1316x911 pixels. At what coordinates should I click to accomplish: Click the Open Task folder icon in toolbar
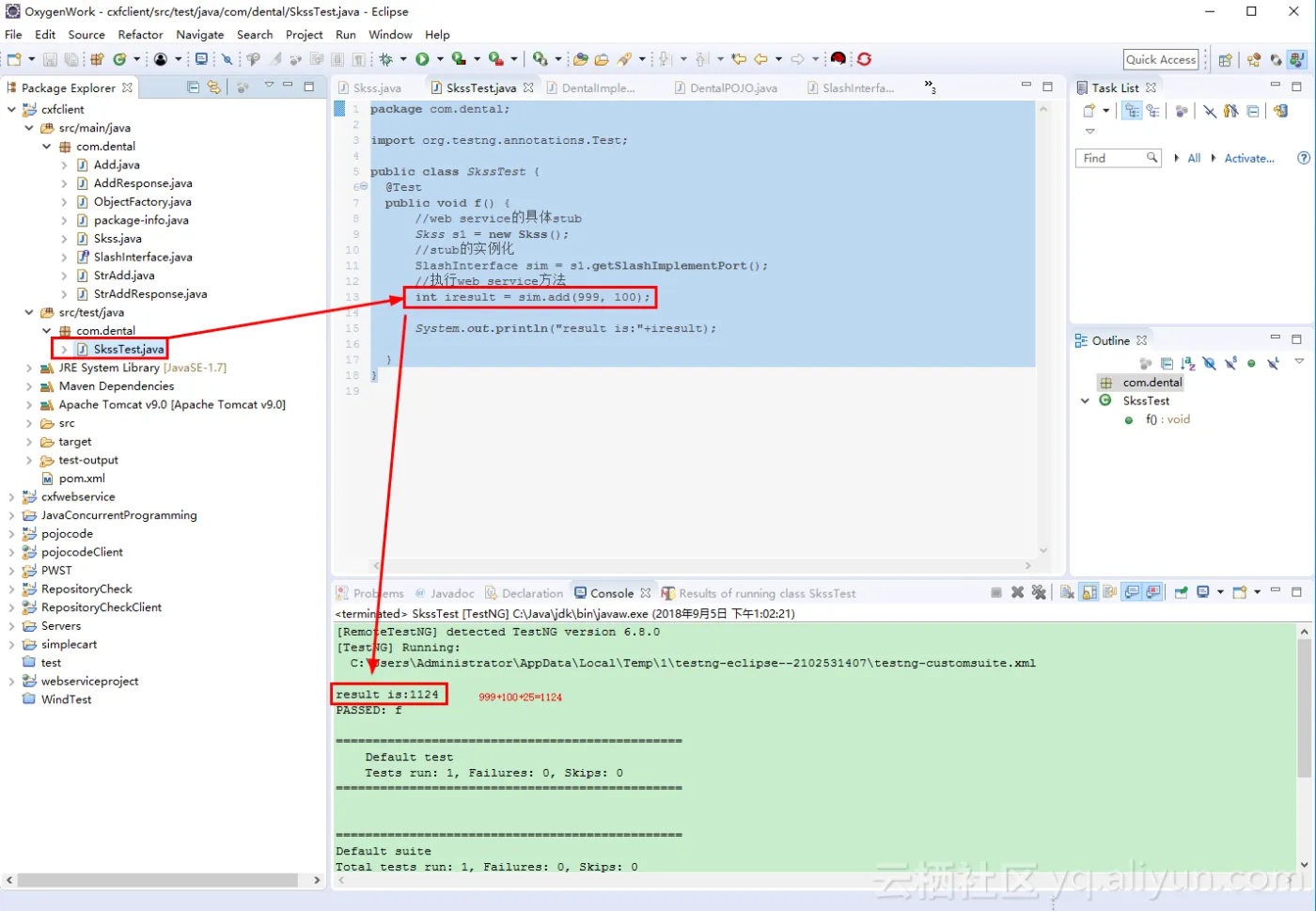602,59
